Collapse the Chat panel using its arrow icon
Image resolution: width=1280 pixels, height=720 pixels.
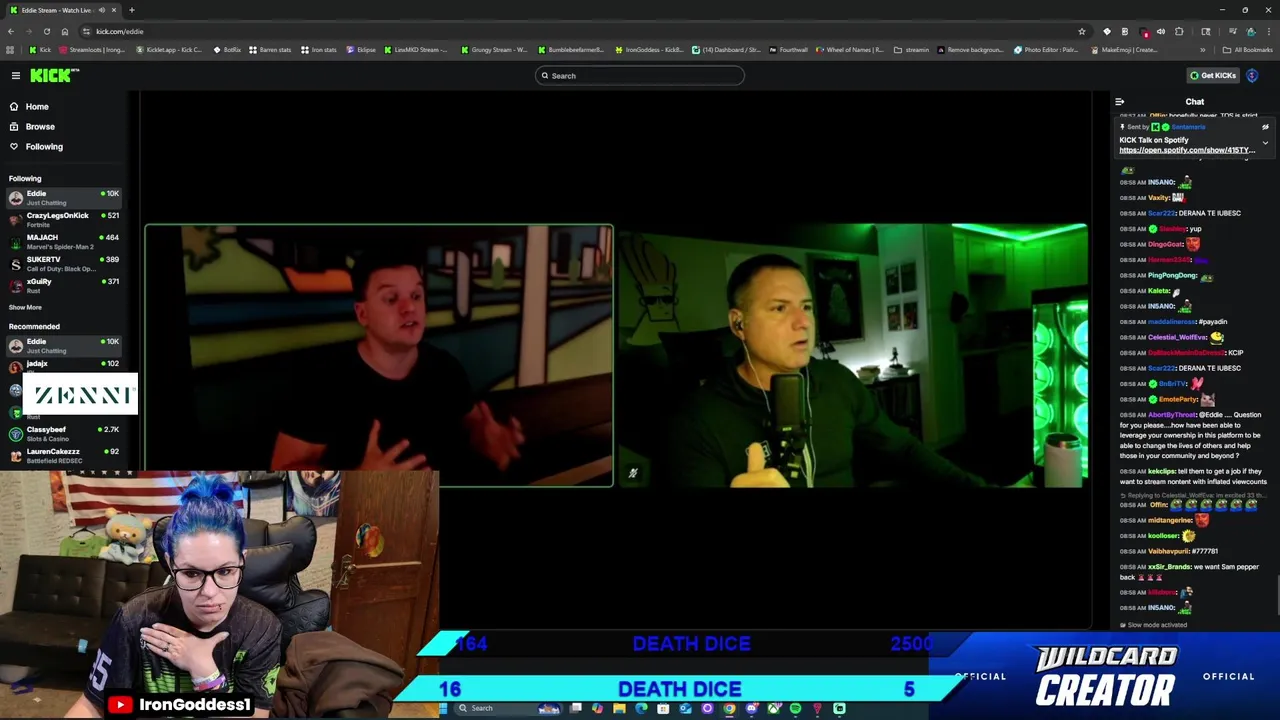[1120, 101]
